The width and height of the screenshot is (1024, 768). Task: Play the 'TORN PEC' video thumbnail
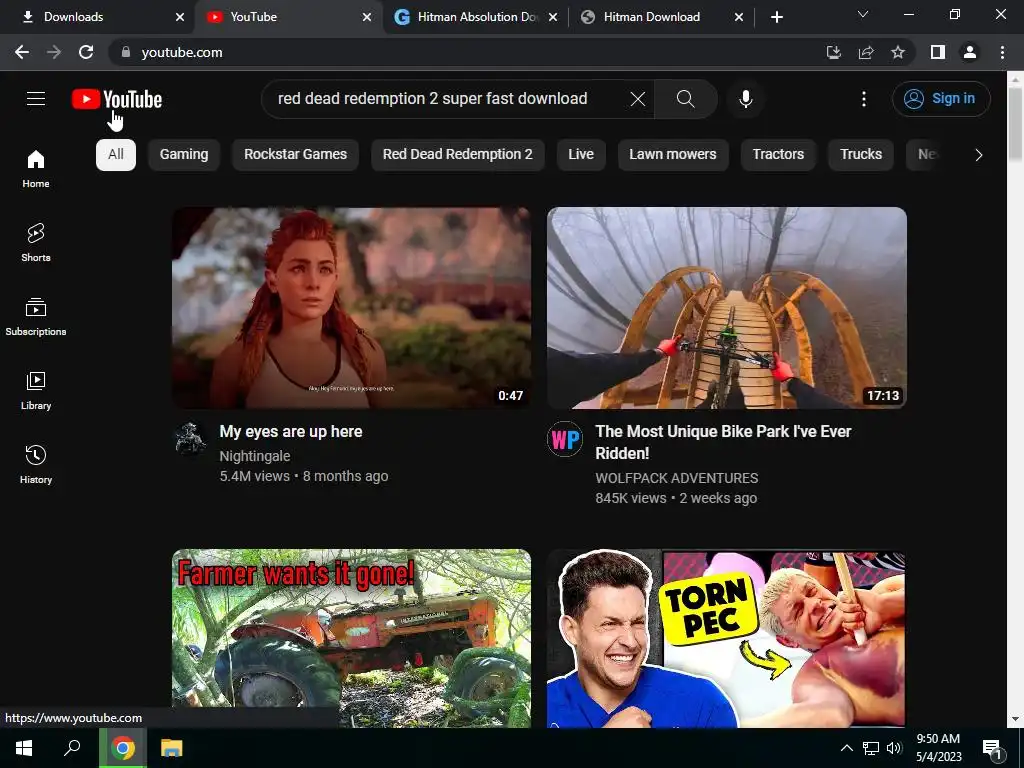point(726,638)
